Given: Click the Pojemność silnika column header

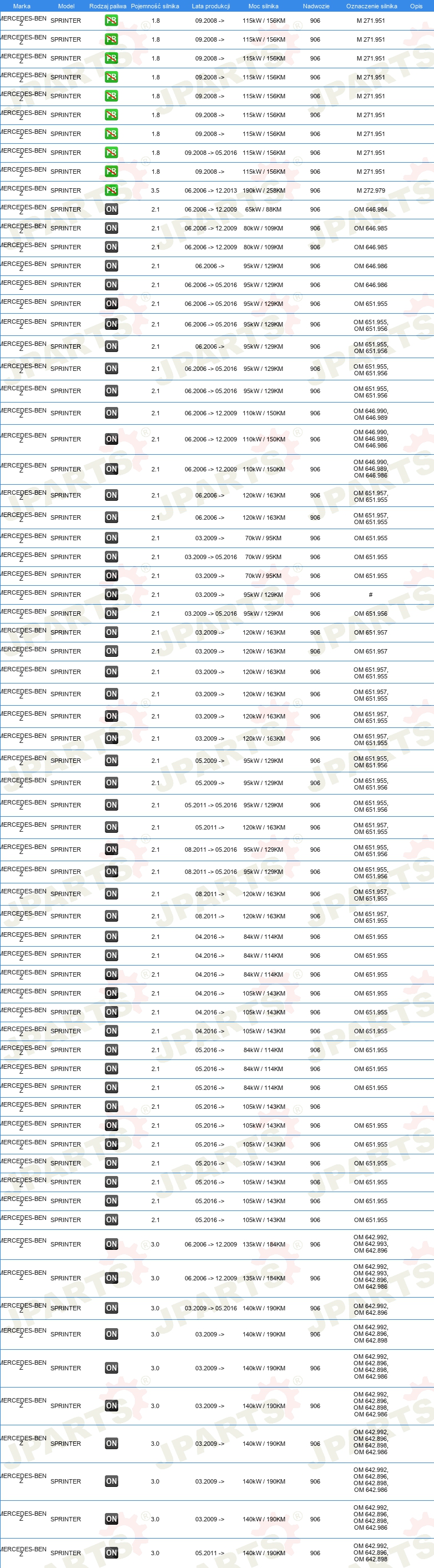Looking at the screenshot, I should [155, 6].
